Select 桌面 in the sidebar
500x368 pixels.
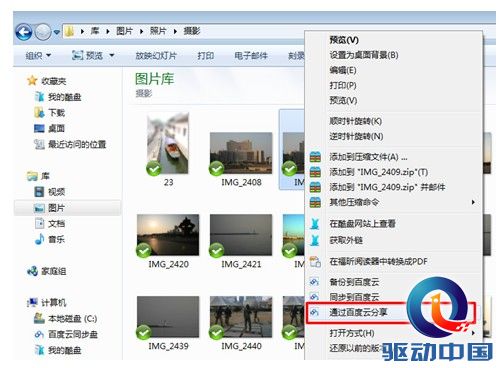tap(50, 128)
